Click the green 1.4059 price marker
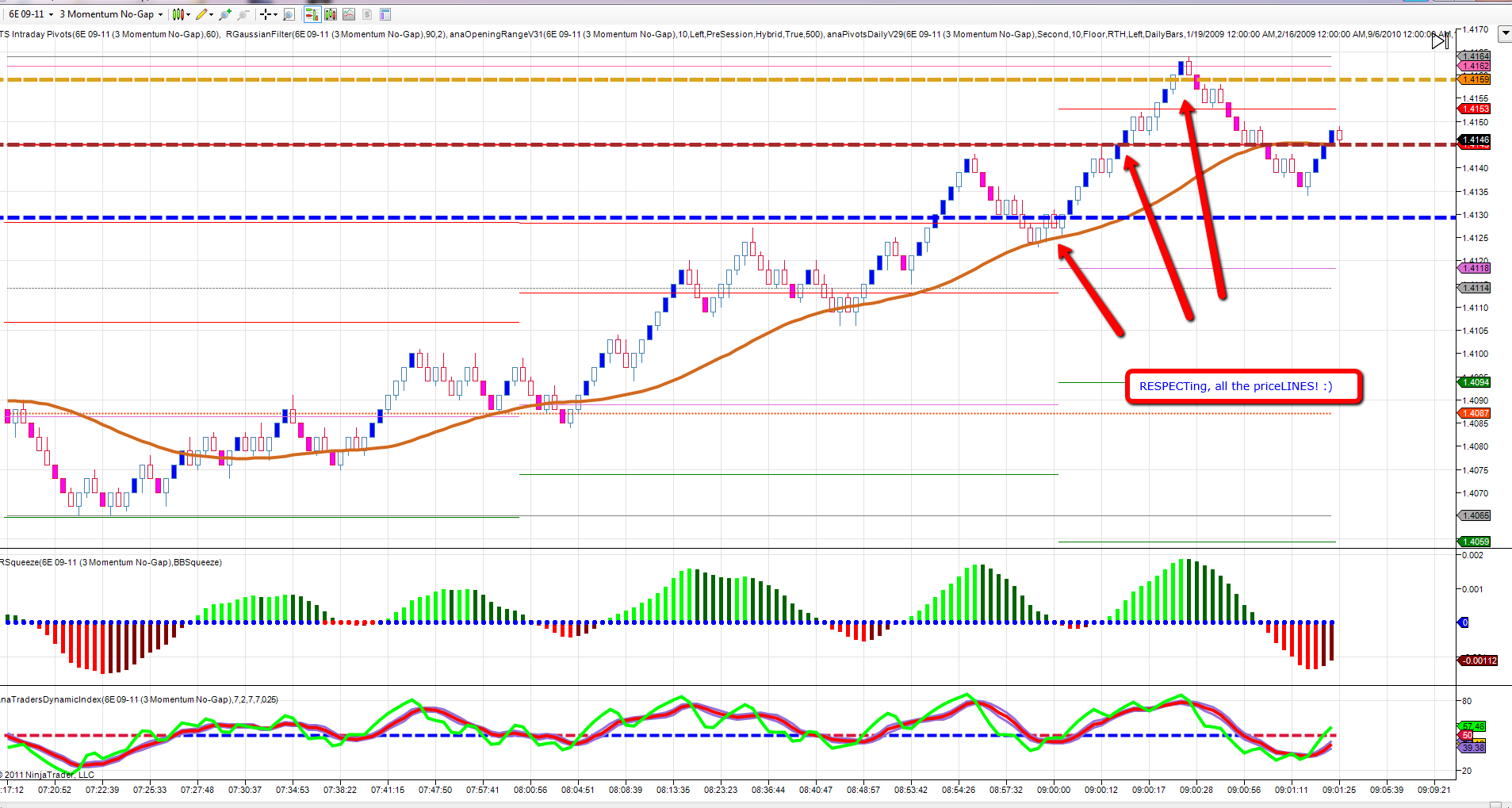The width and height of the screenshot is (1512, 808). pos(1475,542)
